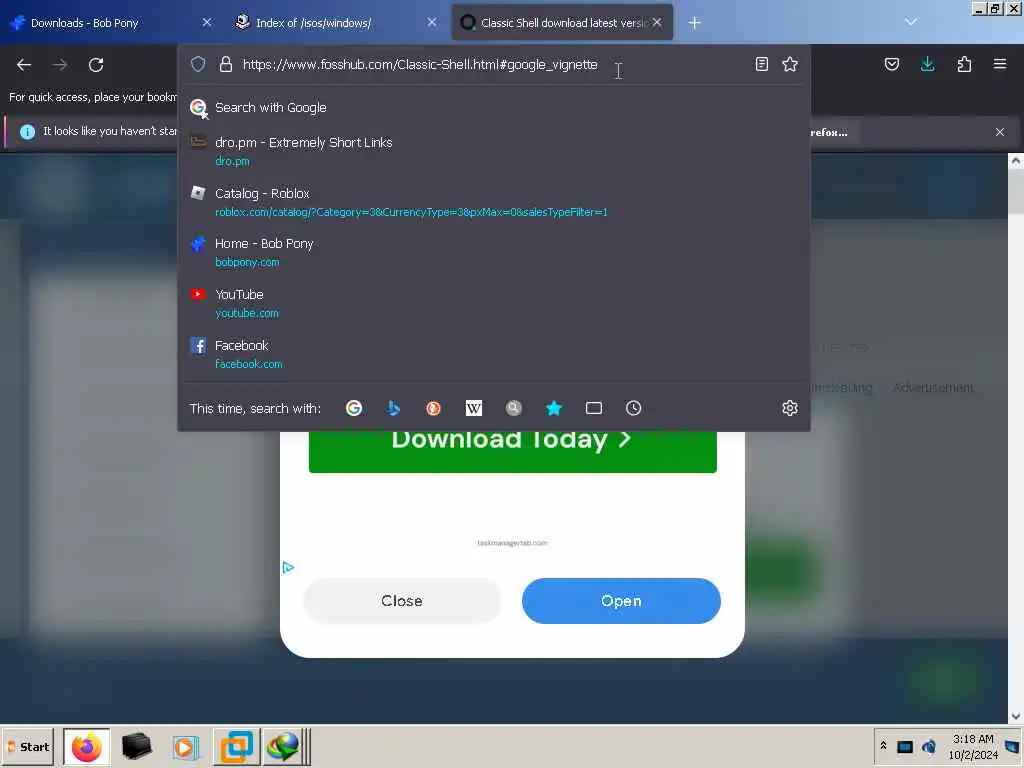
Task: Close the Index of /isos/windows/ tab
Action: coord(432,23)
